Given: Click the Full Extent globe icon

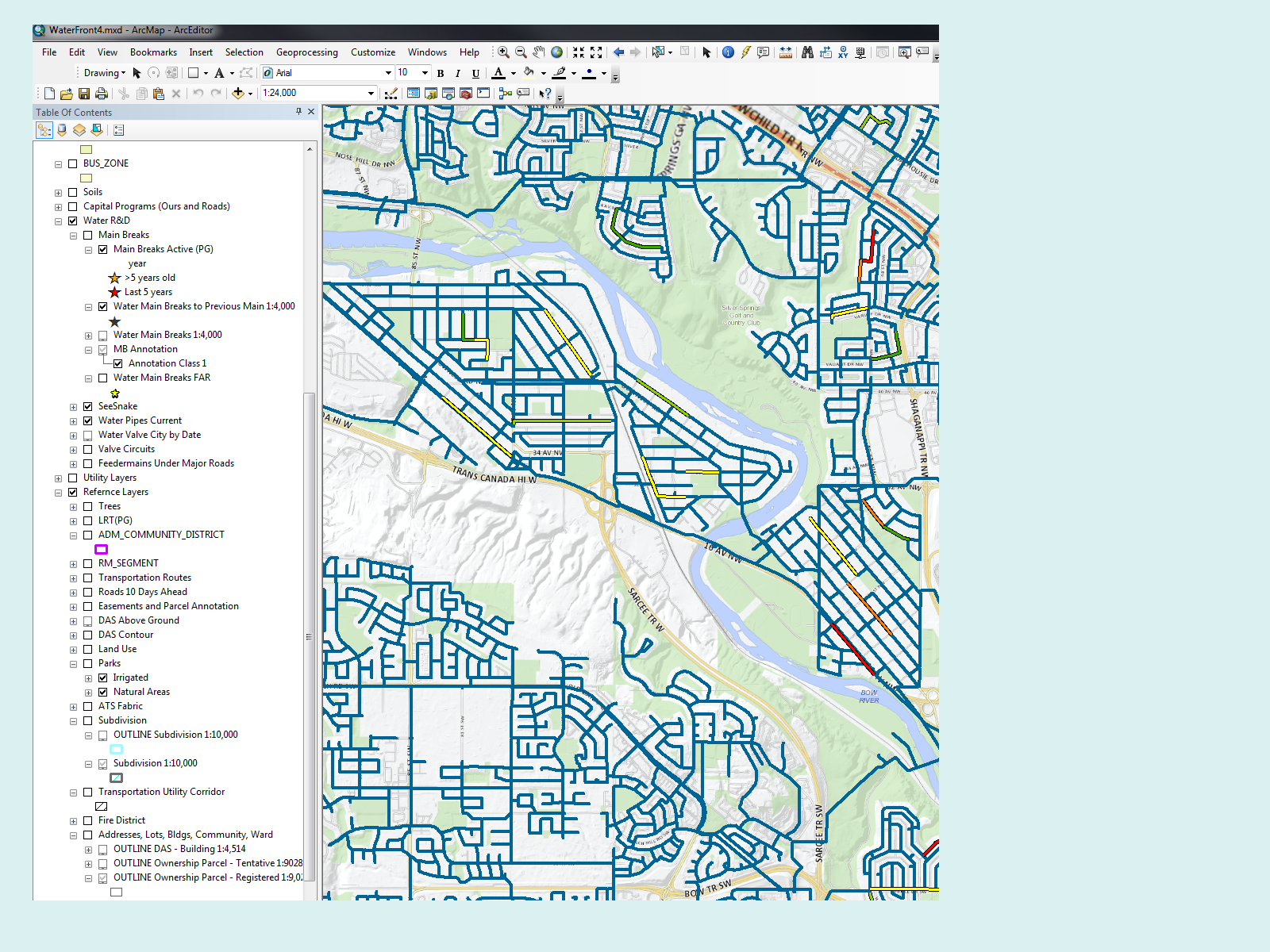Looking at the screenshot, I should [x=557, y=52].
